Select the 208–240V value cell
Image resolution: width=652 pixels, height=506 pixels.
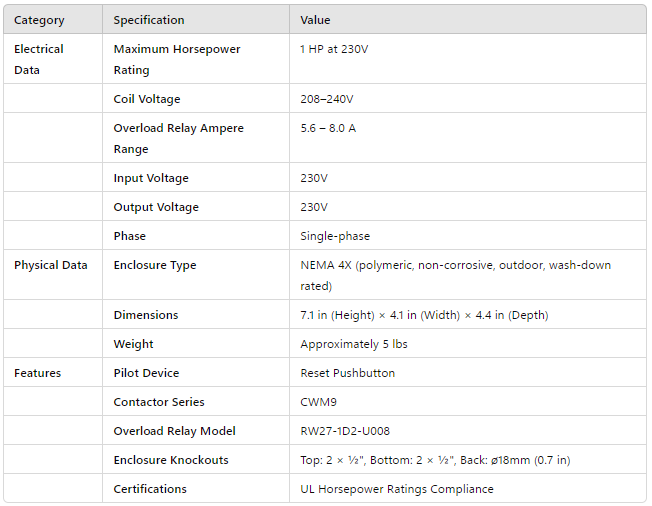pos(327,99)
